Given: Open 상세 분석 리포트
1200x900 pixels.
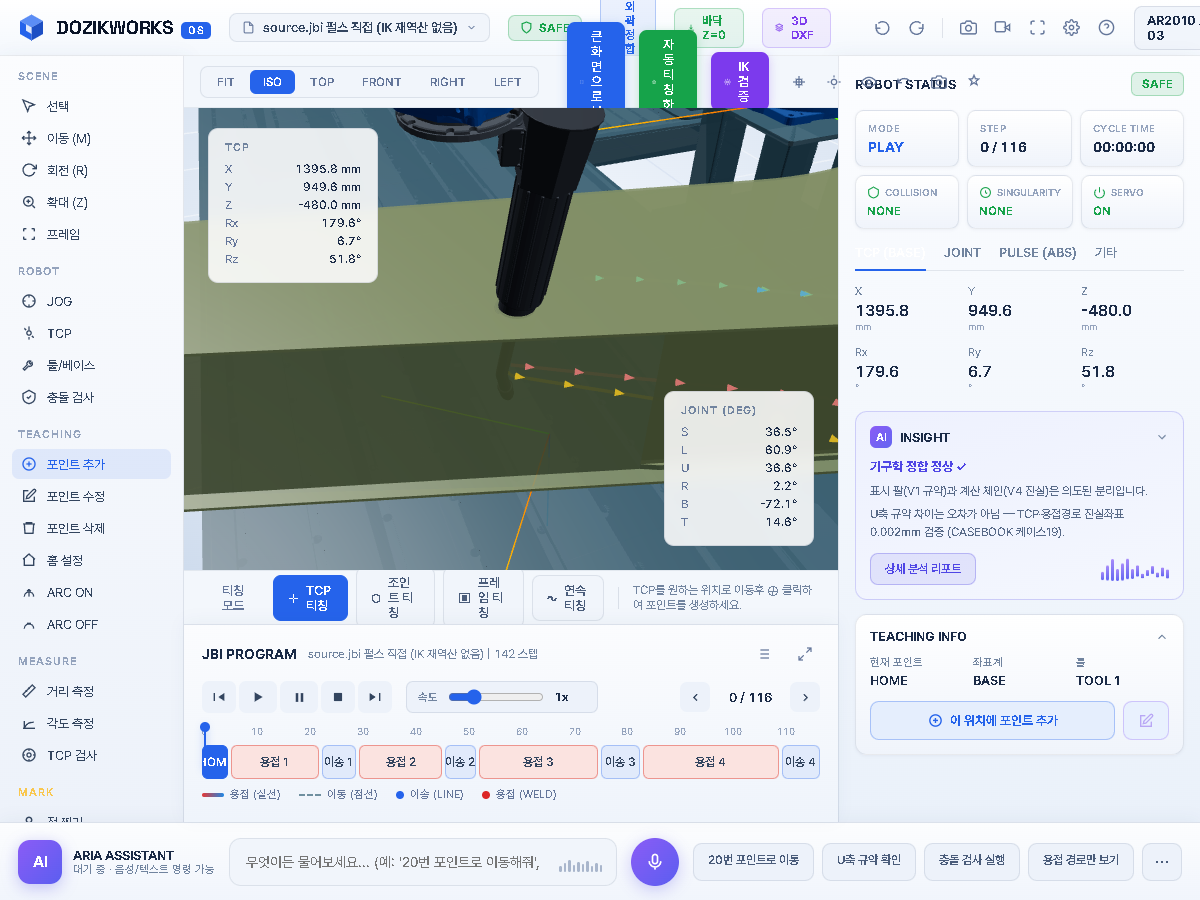Looking at the screenshot, I should point(923,568).
